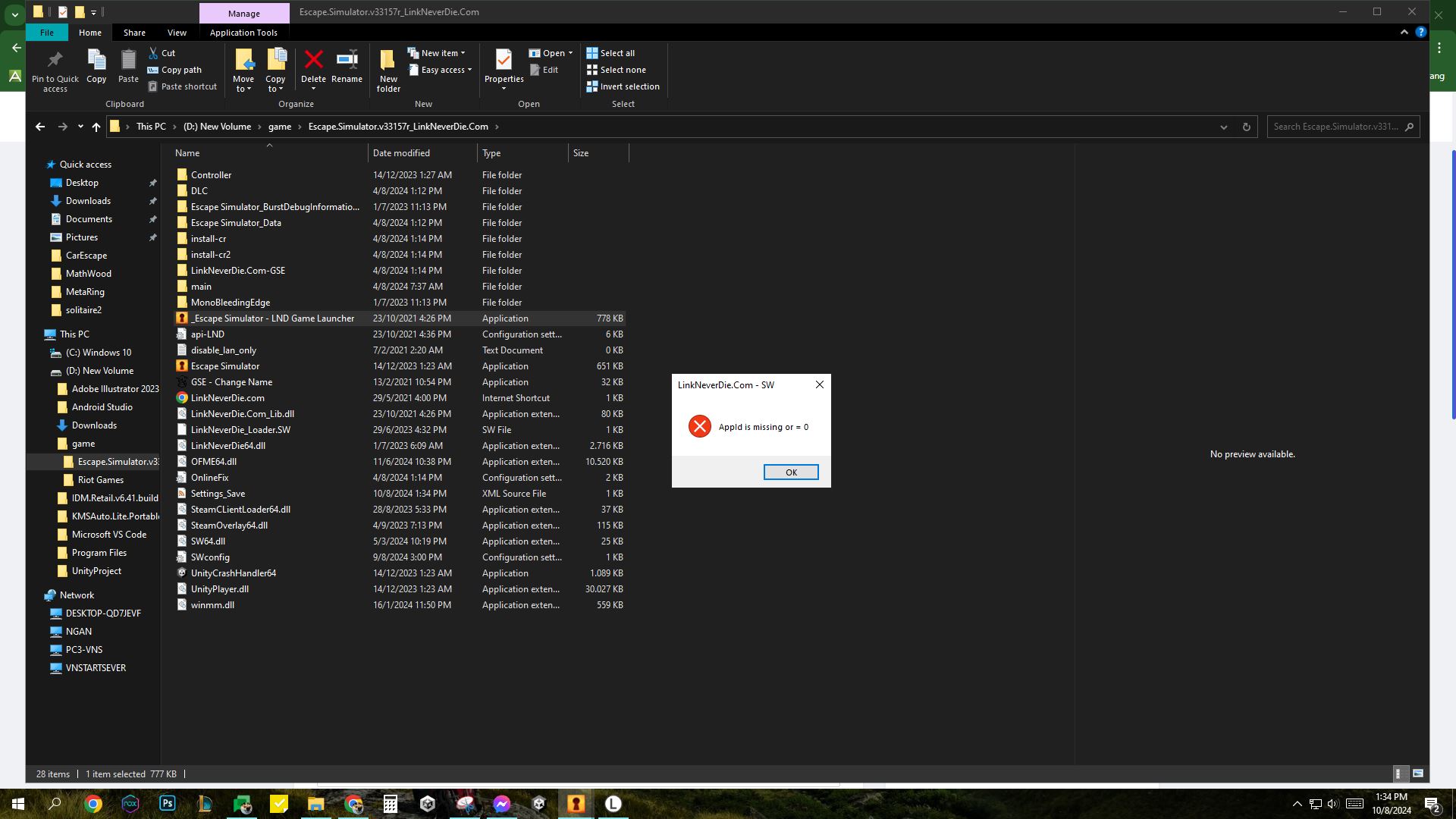1456x819 pixels.
Task: Click the Search Escape.Simulator input field
Action: pos(1335,127)
